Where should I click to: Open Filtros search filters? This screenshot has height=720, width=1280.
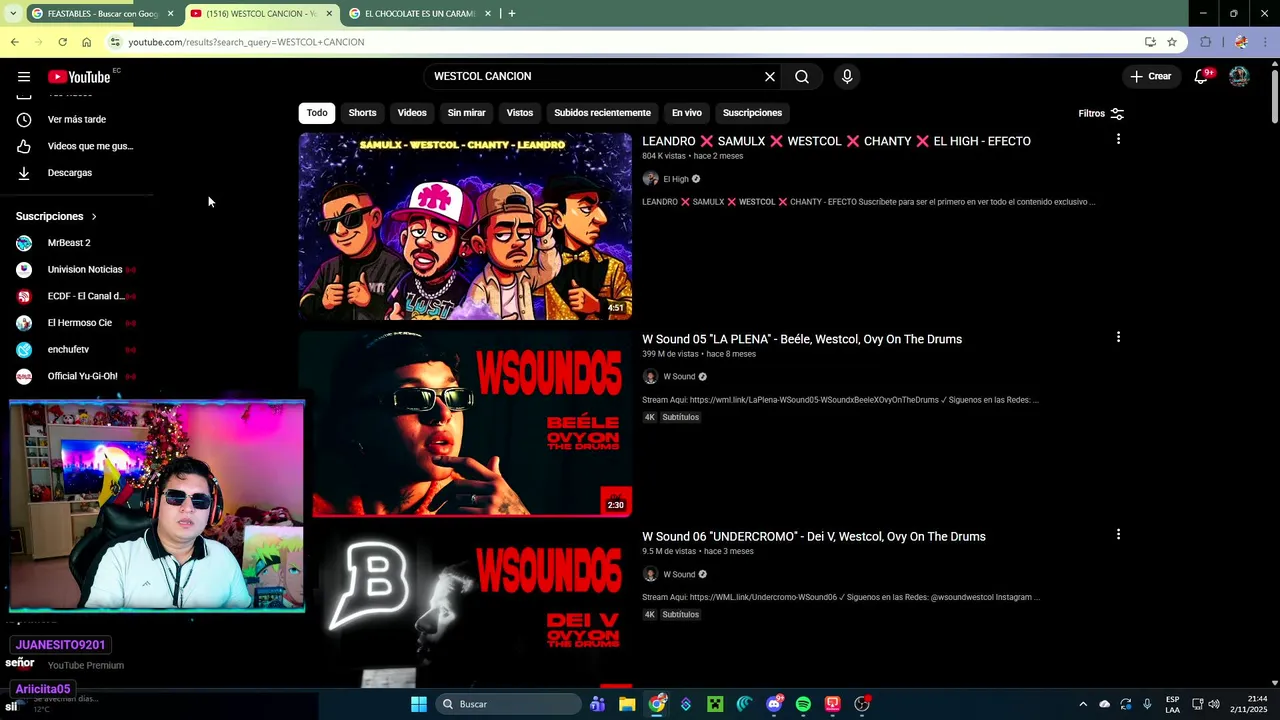(1101, 113)
